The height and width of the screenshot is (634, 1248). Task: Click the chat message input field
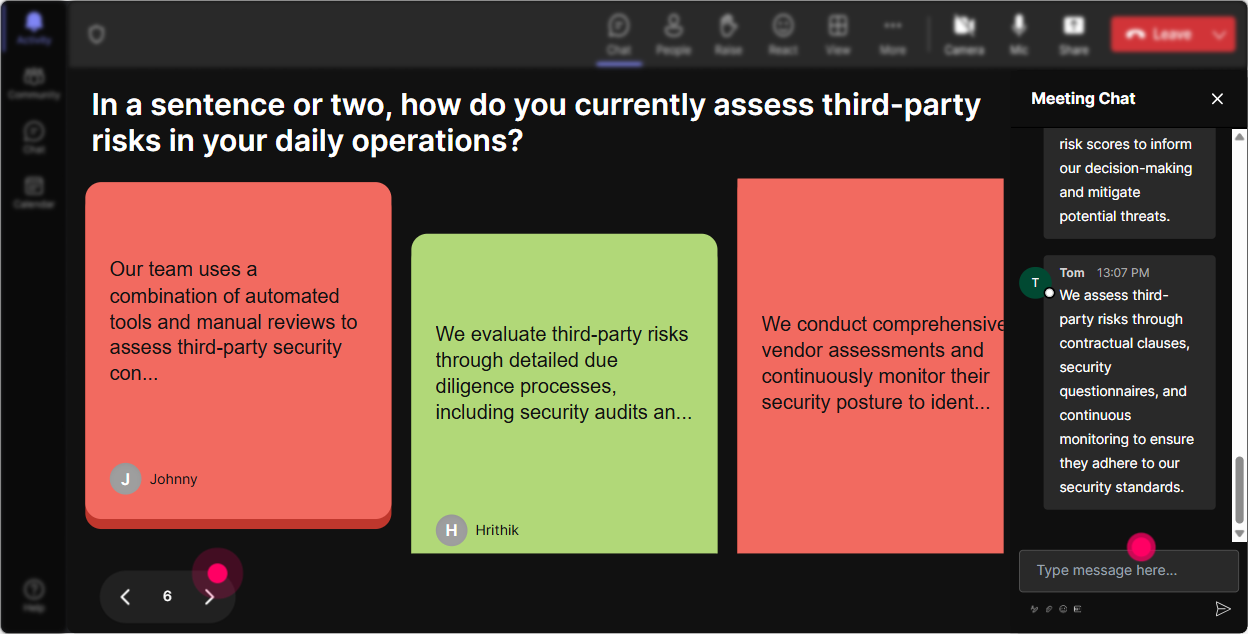click(1128, 571)
